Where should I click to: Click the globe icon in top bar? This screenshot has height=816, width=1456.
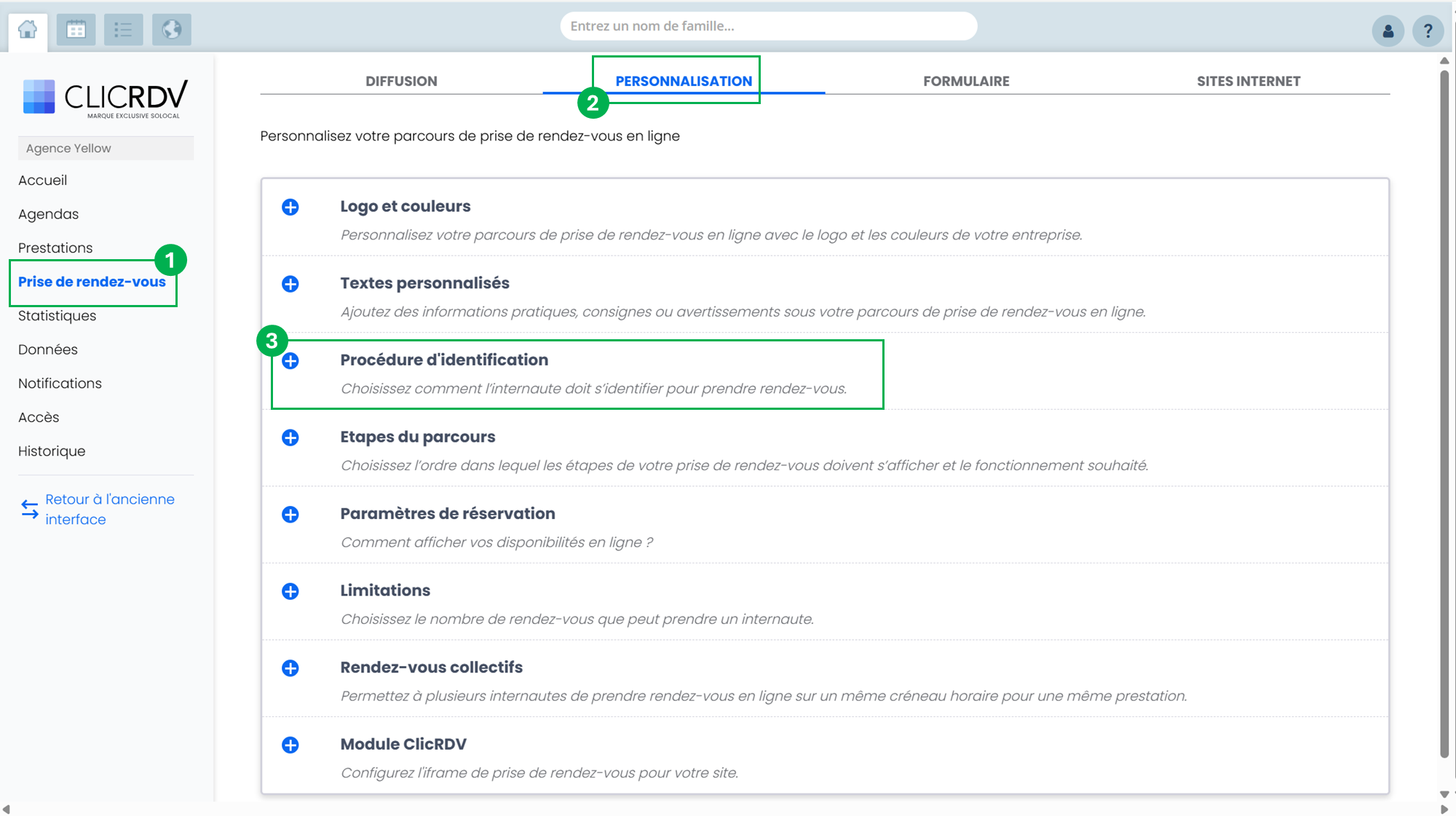172,30
